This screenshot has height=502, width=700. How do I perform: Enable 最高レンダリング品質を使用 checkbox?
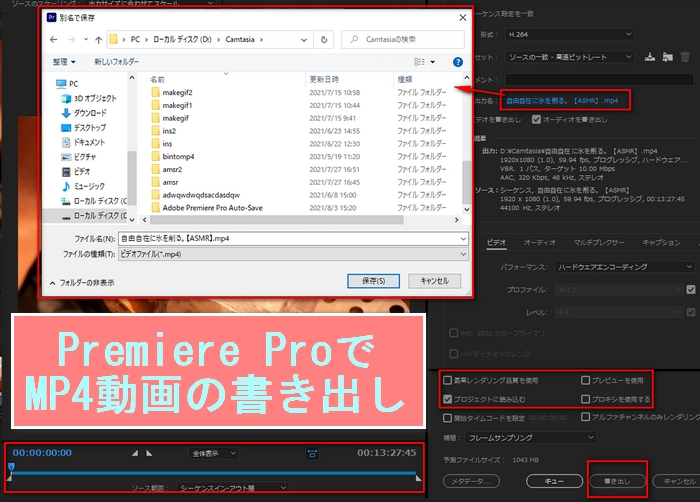pos(447,380)
